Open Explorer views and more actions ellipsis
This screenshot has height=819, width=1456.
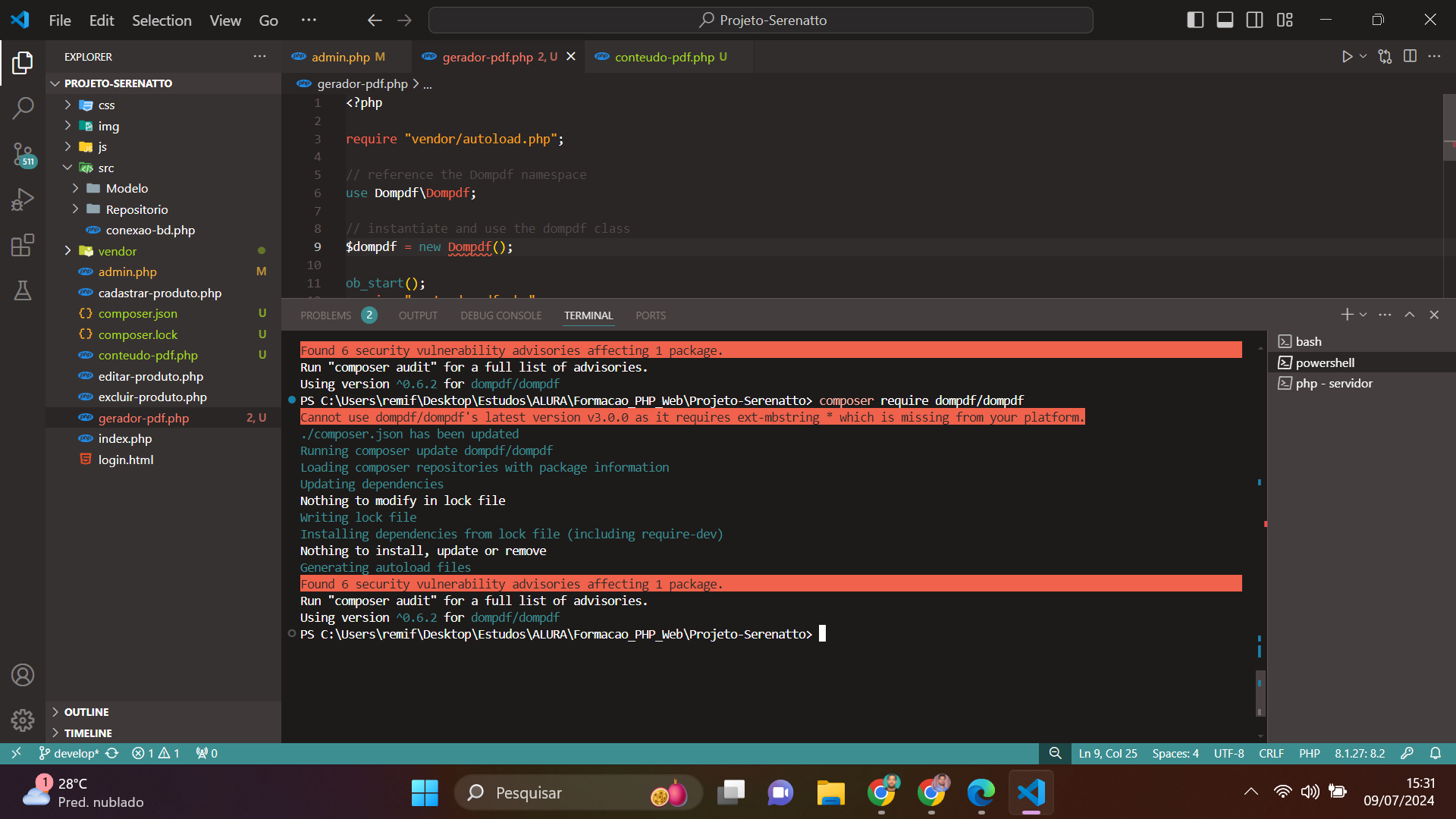pos(260,57)
